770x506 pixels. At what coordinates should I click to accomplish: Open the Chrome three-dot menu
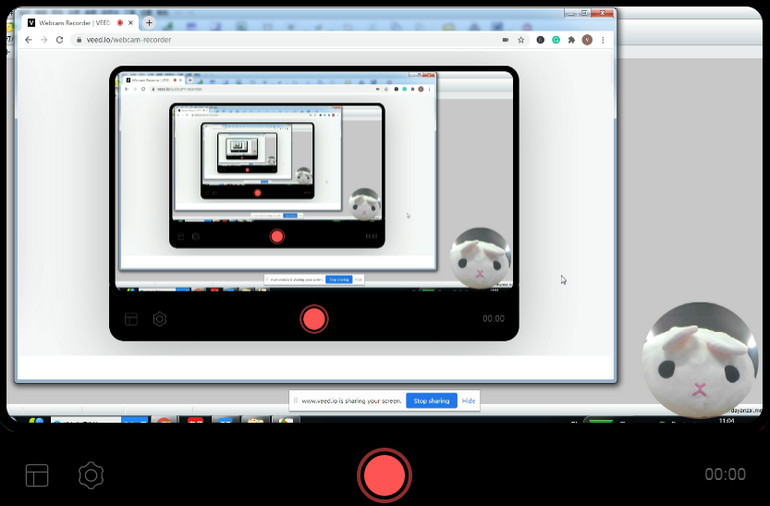pyautogui.click(x=602, y=40)
